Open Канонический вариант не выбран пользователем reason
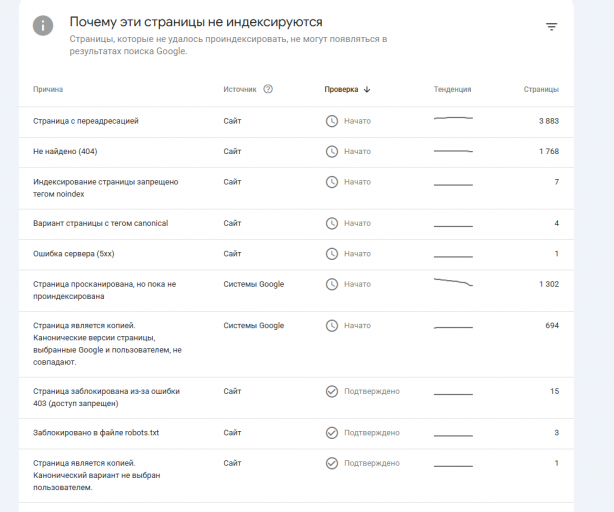 click(x=97, y=475)
